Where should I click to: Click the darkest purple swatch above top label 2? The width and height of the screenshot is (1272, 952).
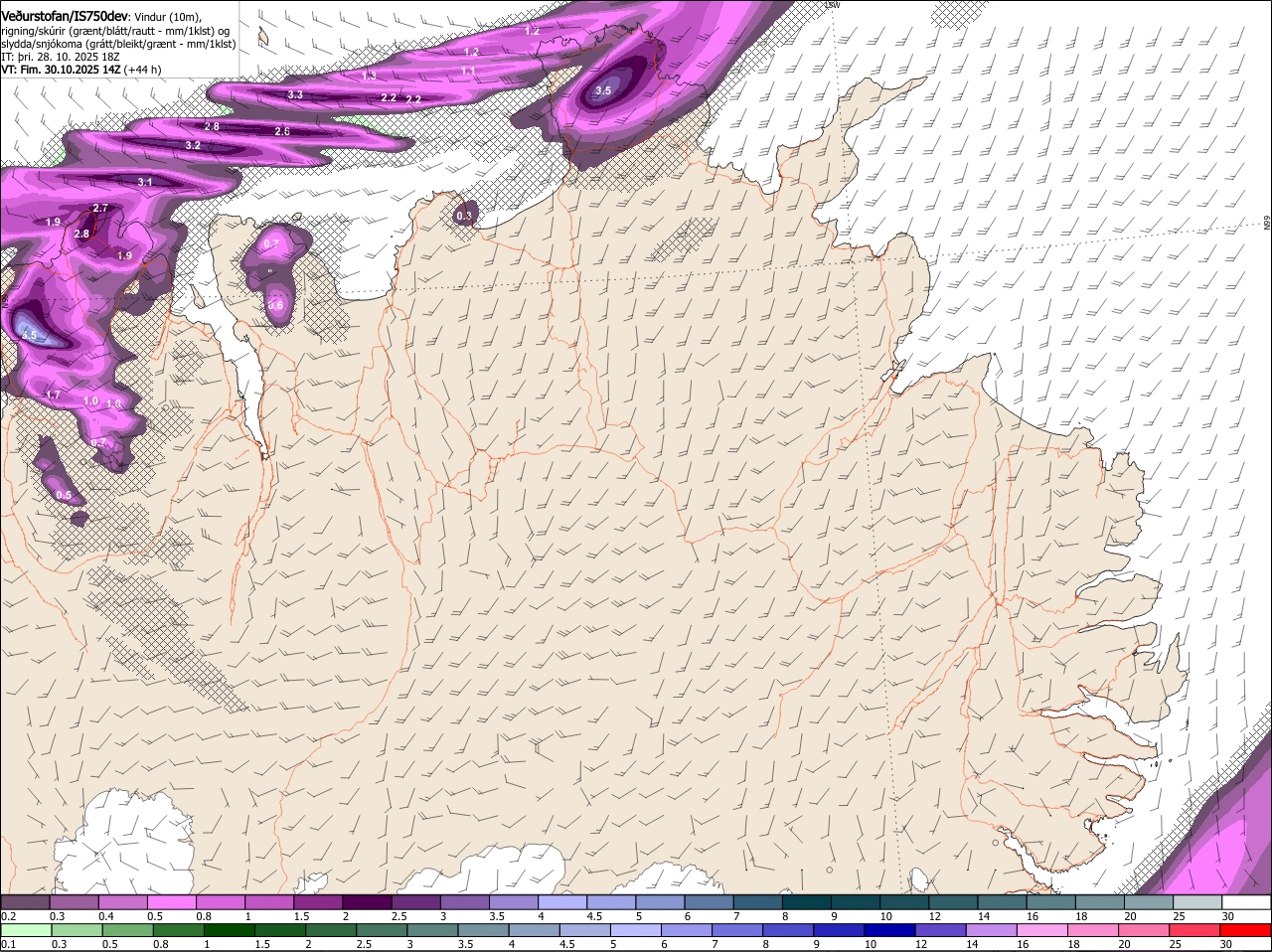(366, 902)
